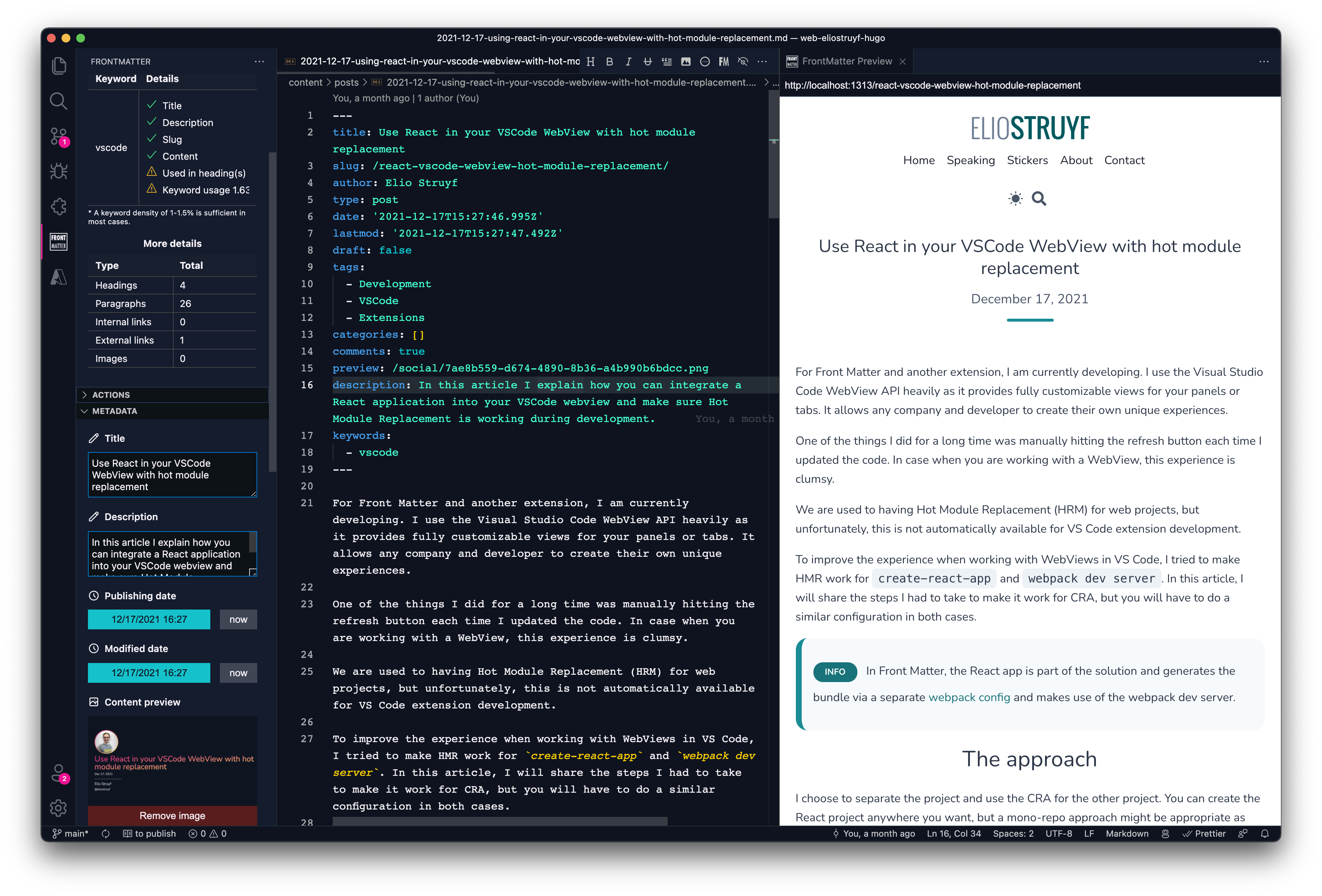The image size is (1322, 896).
Task: Open the Home link in site nav
Action: (x=919, y=160)
